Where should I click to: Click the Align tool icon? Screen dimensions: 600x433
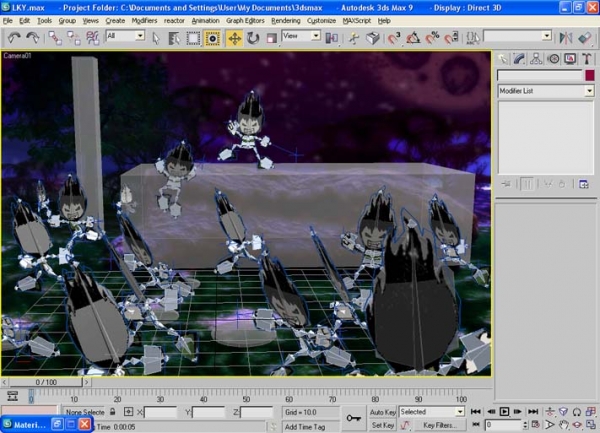tap(585, 38)
